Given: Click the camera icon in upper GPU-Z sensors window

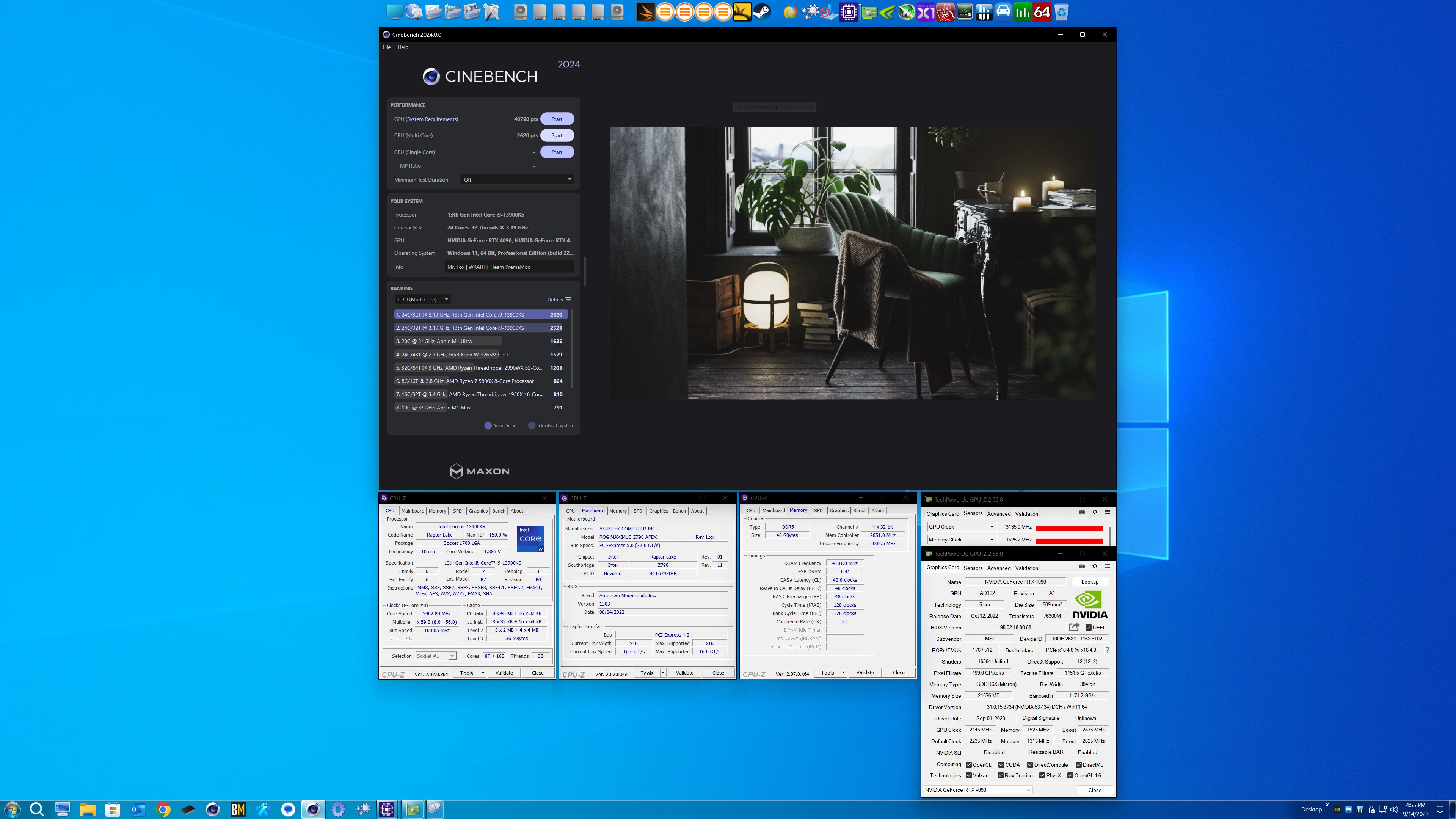Looking at the screenshot, I should [1081, 512].
